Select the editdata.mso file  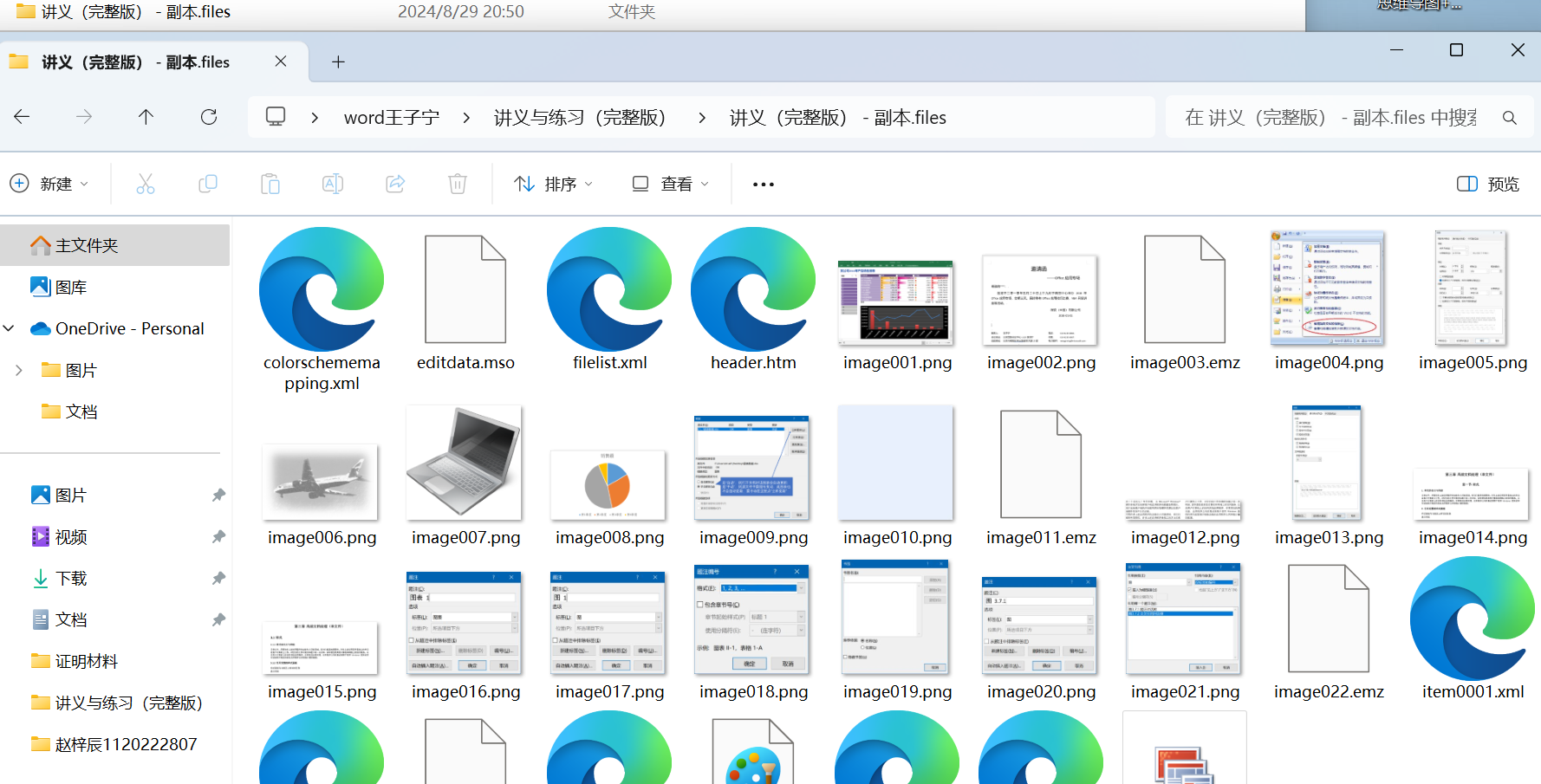(465, 289)
